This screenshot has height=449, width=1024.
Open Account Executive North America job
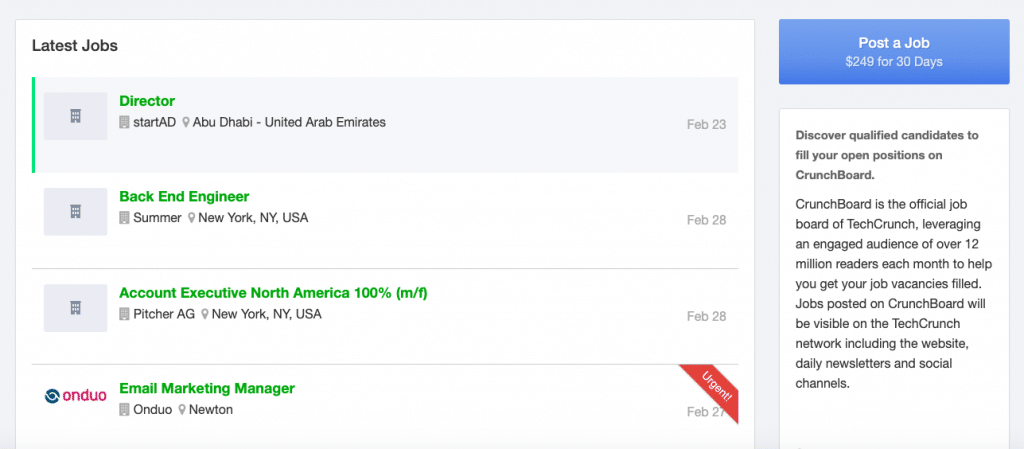tap(273, 293)
